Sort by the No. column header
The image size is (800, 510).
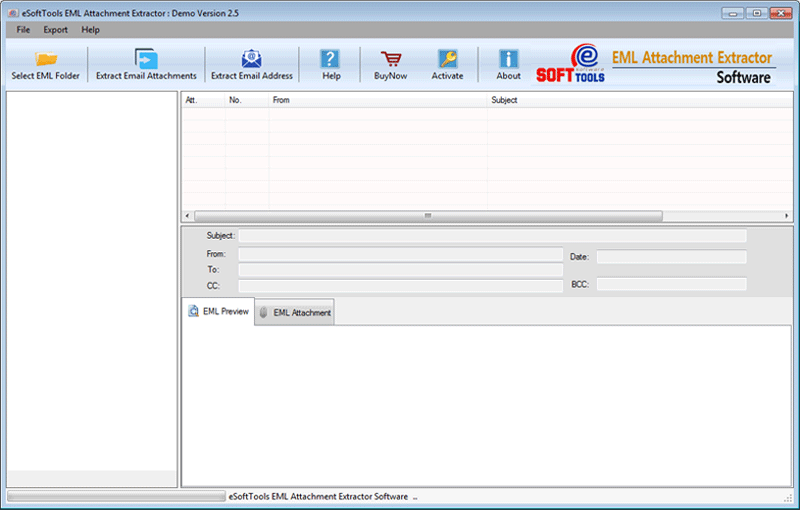[247, 100]
